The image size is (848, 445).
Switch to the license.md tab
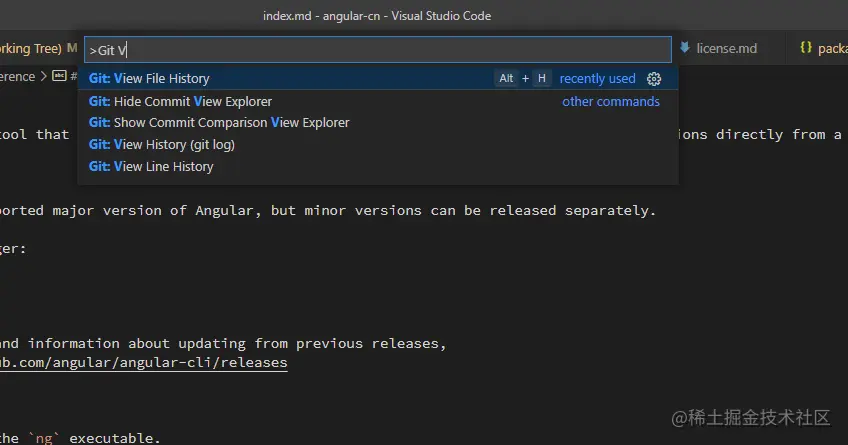point(727,49)
